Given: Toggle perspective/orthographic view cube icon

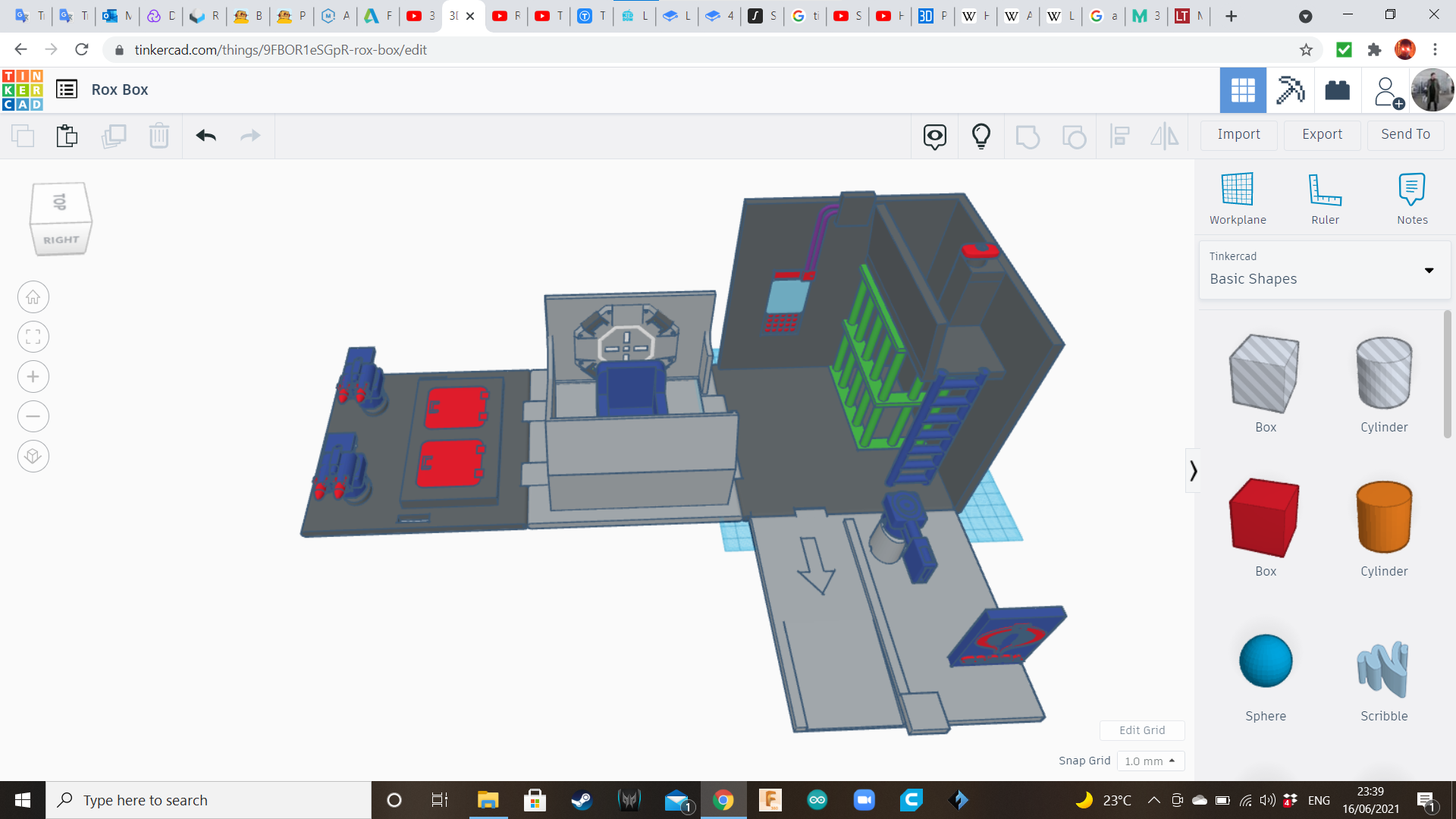Looking at the screenshot, I should point(33,457).
